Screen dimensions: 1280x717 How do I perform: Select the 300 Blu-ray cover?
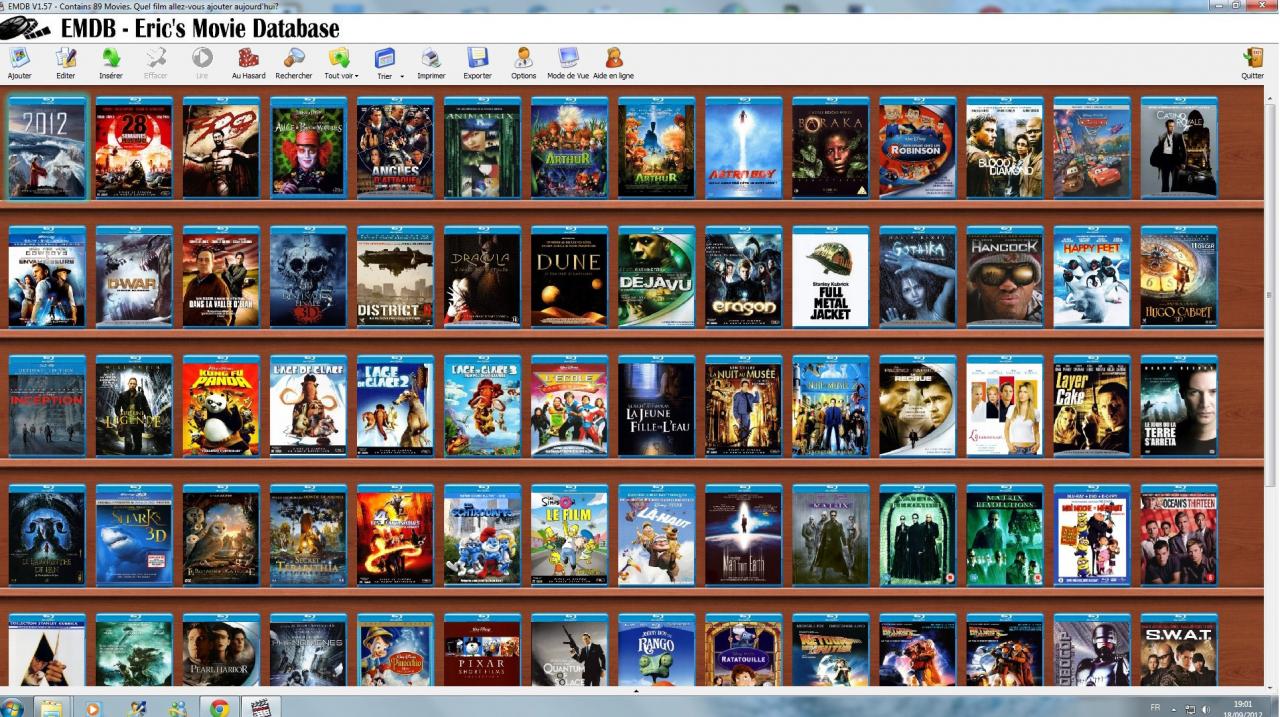221,148
